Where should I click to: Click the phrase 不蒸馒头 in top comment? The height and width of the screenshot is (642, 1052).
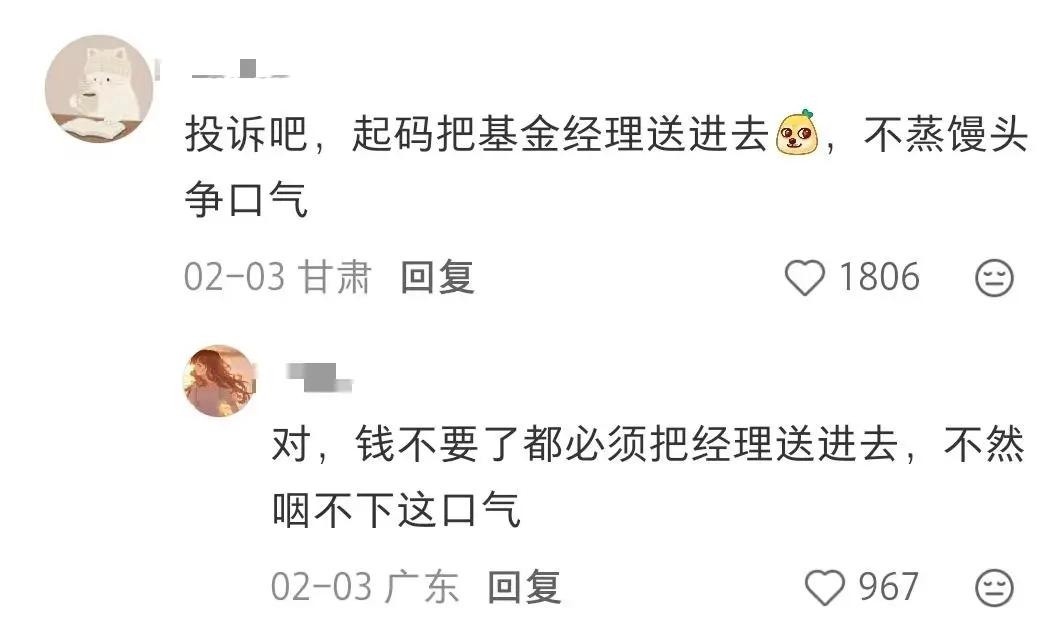point(946,134)
